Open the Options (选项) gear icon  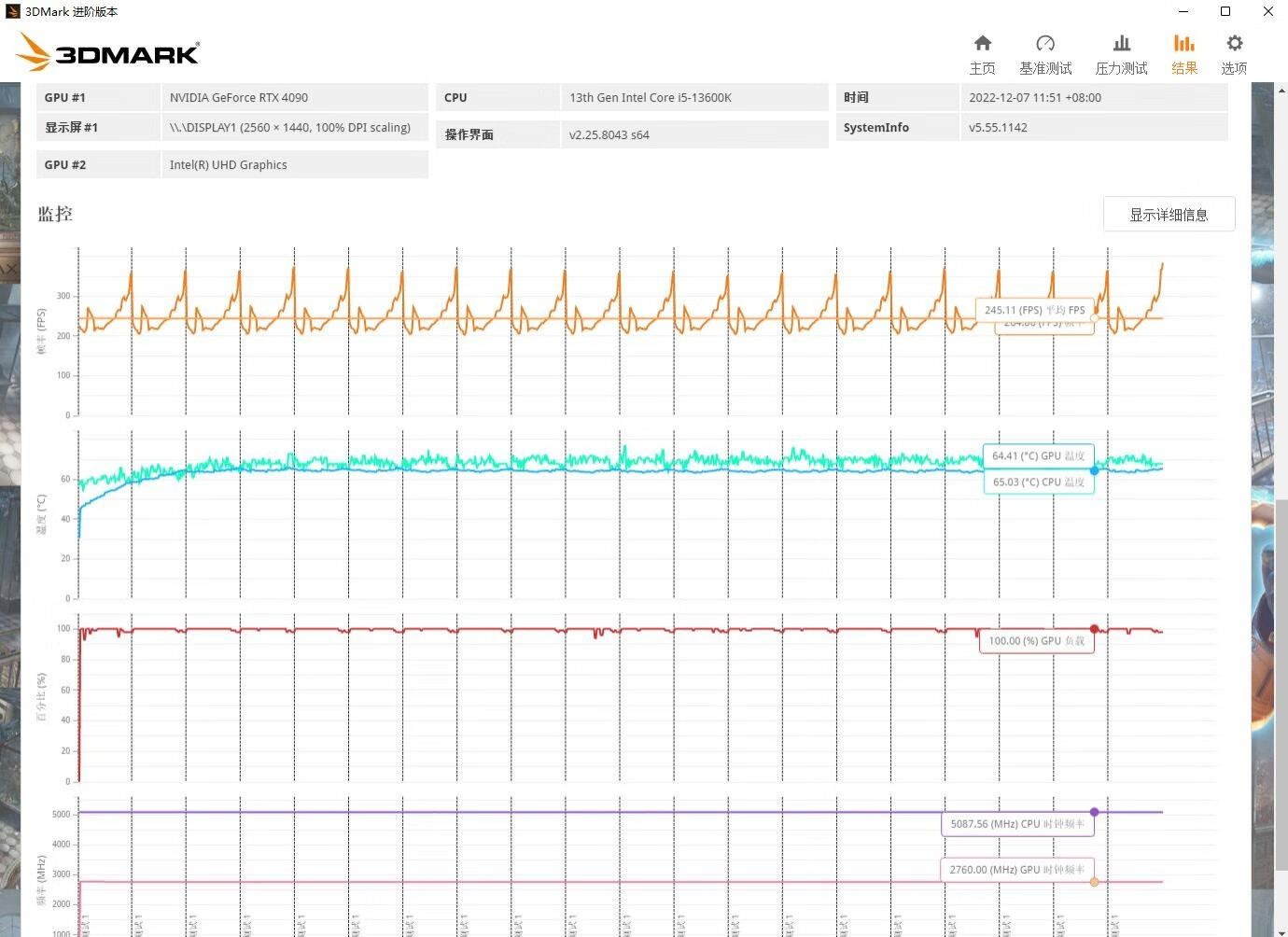[x=1234, y=43]
